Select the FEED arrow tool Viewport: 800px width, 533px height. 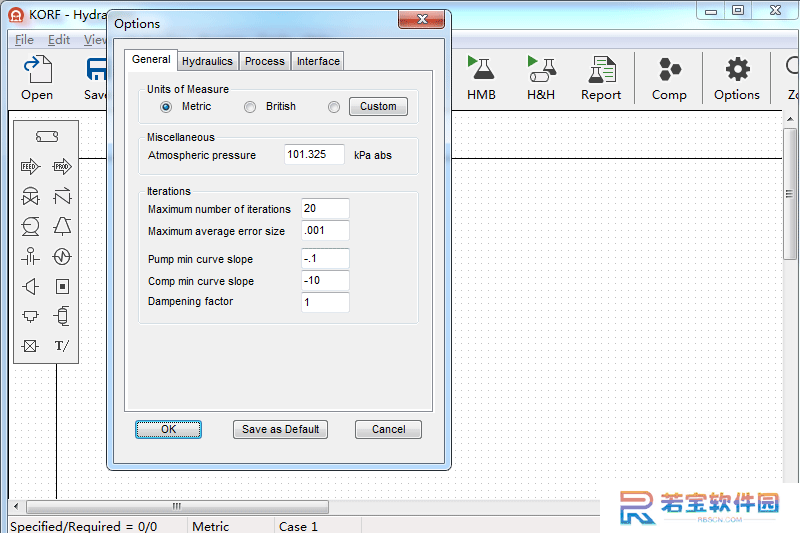pyautogui.click(x=31, y=166)
